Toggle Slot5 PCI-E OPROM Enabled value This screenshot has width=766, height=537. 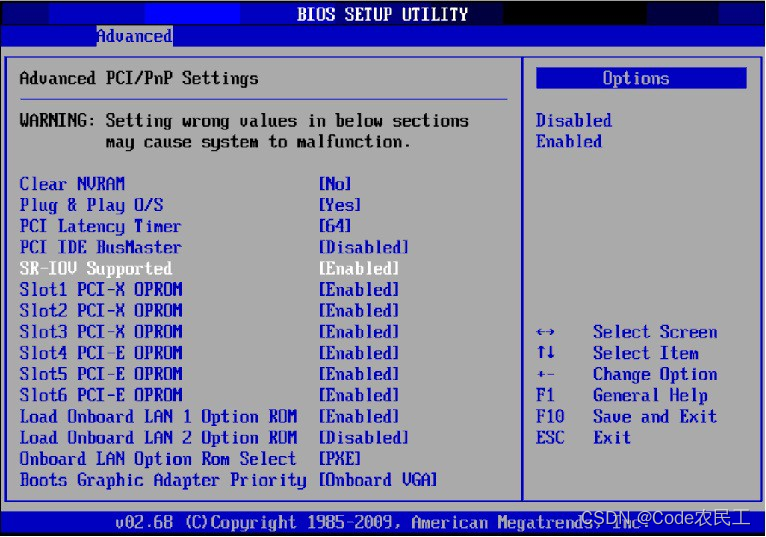[x=359, y=374]
